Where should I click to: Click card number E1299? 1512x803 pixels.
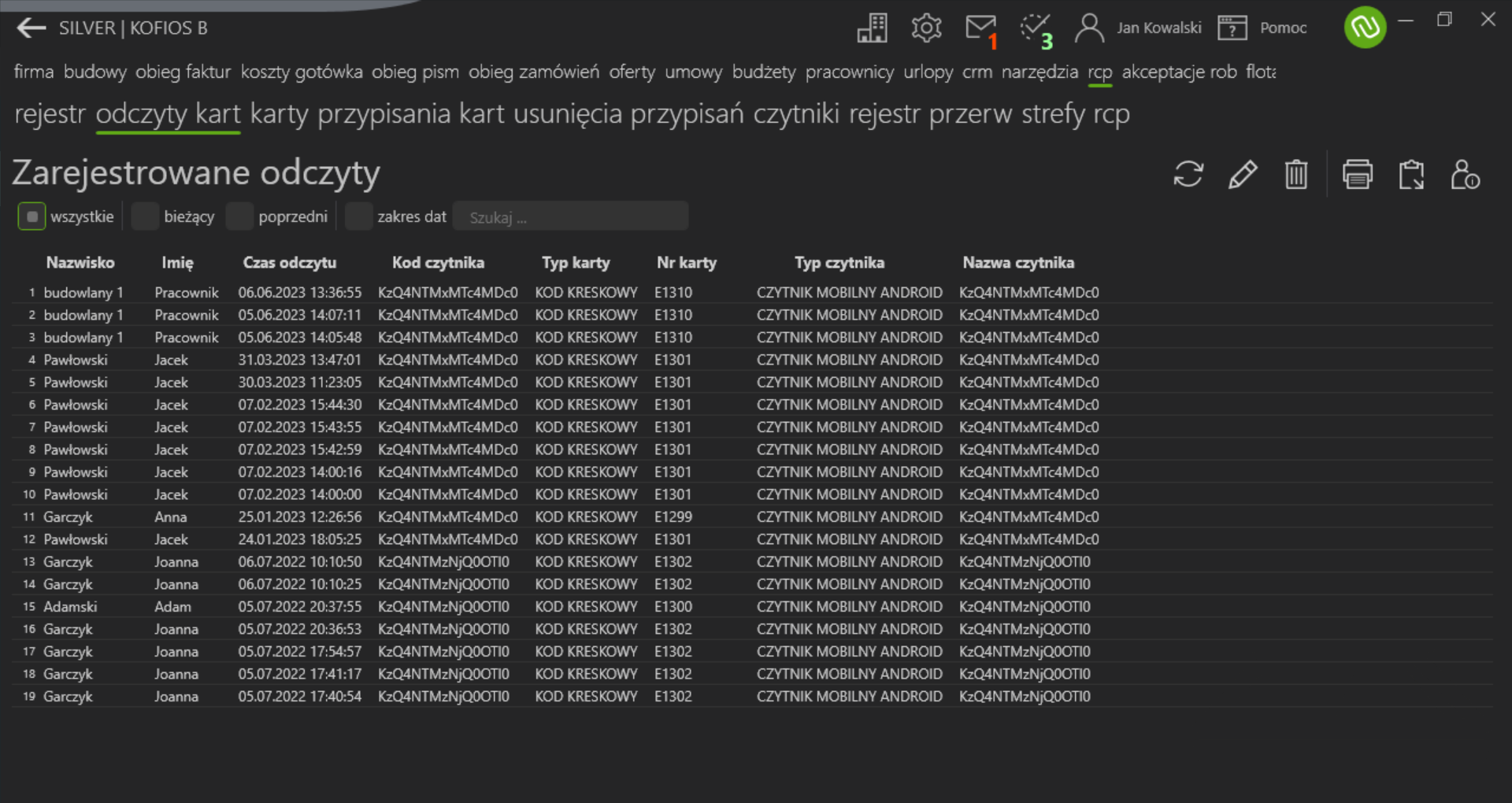click(673, 517)
